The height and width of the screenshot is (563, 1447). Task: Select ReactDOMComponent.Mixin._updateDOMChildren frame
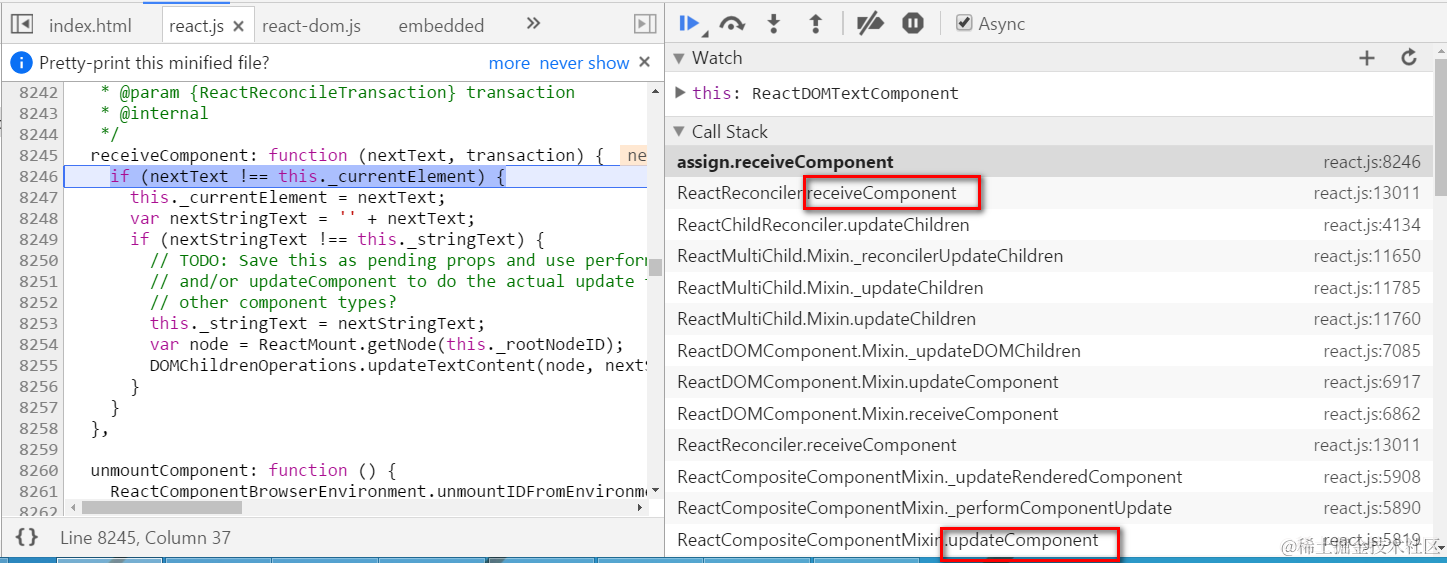1048,351
